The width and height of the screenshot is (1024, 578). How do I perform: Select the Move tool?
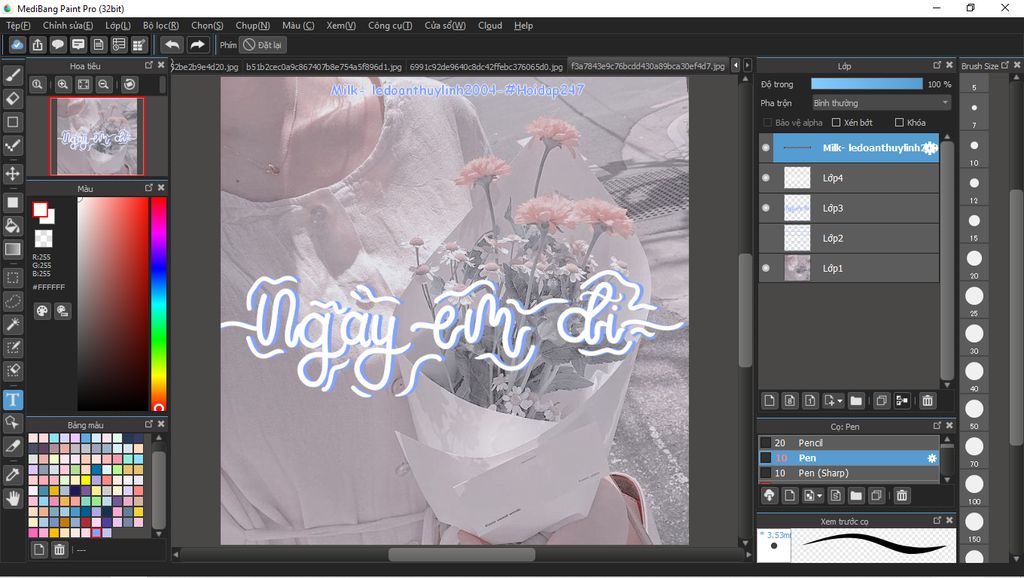12,174
